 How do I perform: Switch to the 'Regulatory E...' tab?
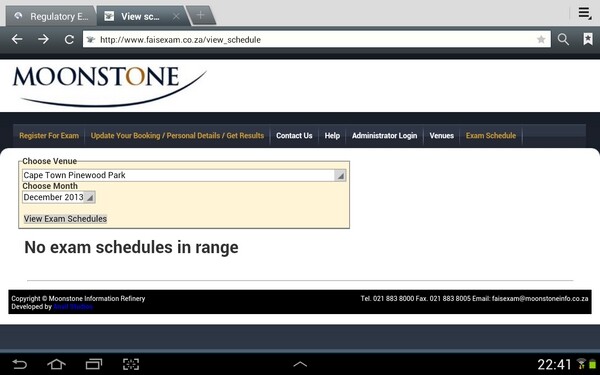pos(51,16)
